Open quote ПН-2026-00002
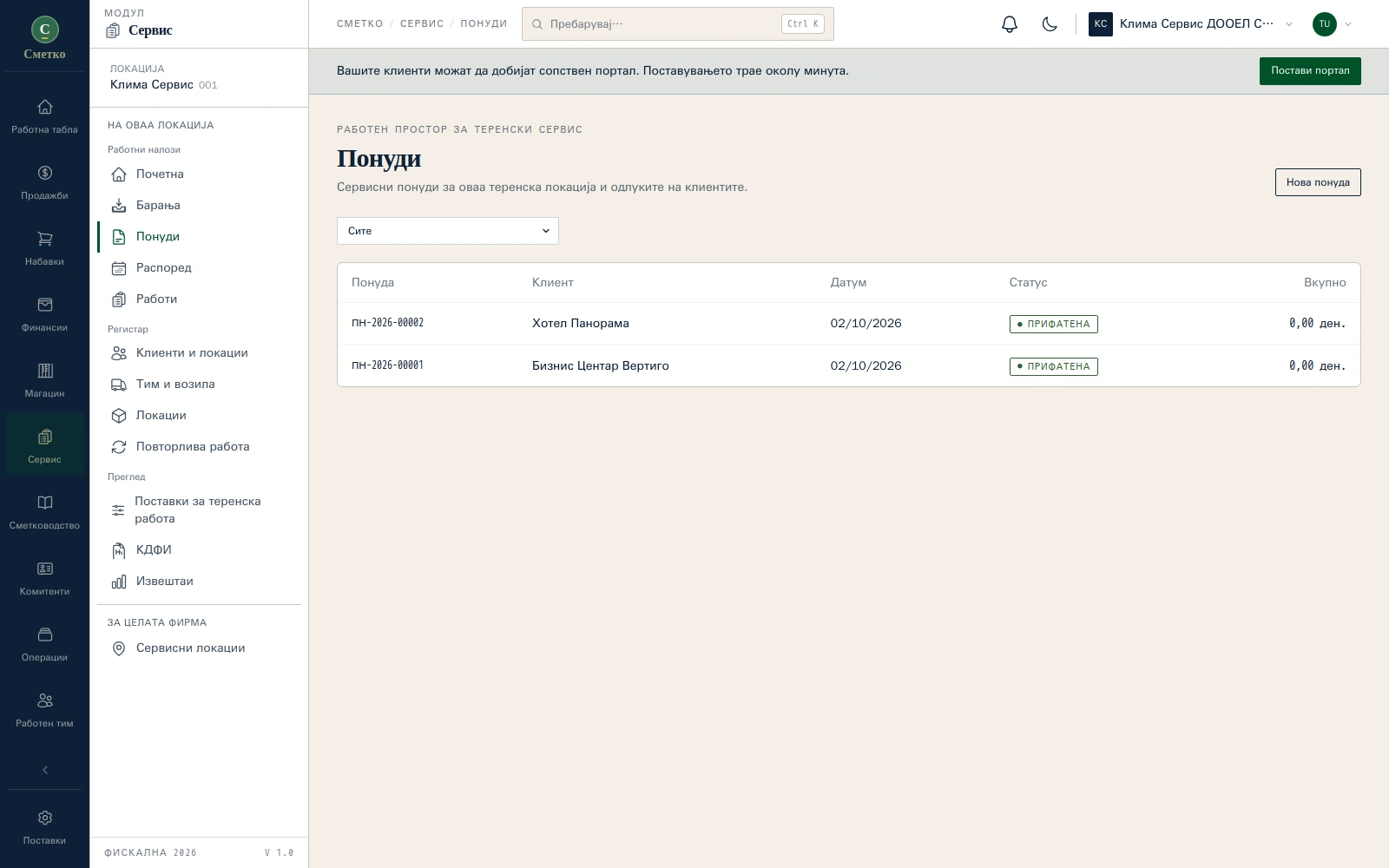Viewport: 1389px width, 868px height. tap(387, 323)
